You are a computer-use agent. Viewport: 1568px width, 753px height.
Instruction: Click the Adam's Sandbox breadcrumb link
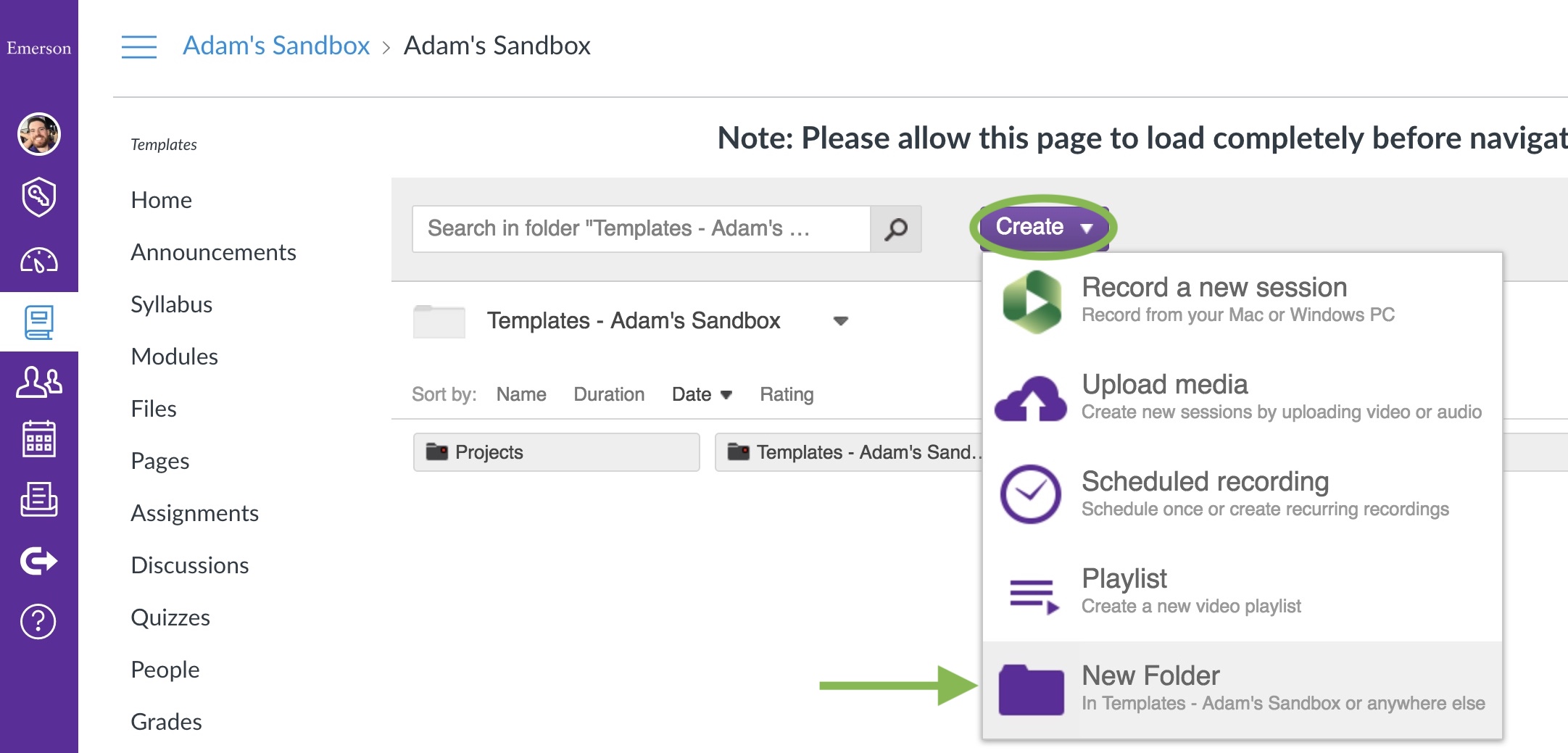point(277,45)
